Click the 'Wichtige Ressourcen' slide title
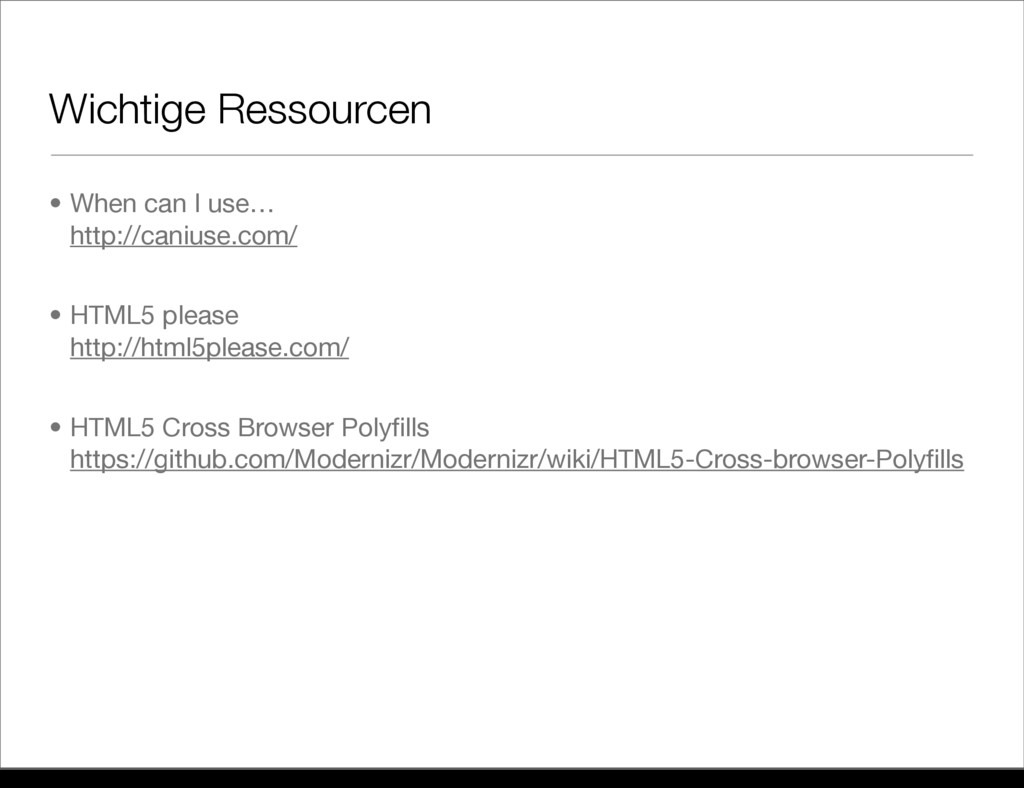The image size is (1024, 788). click(240, 110)
